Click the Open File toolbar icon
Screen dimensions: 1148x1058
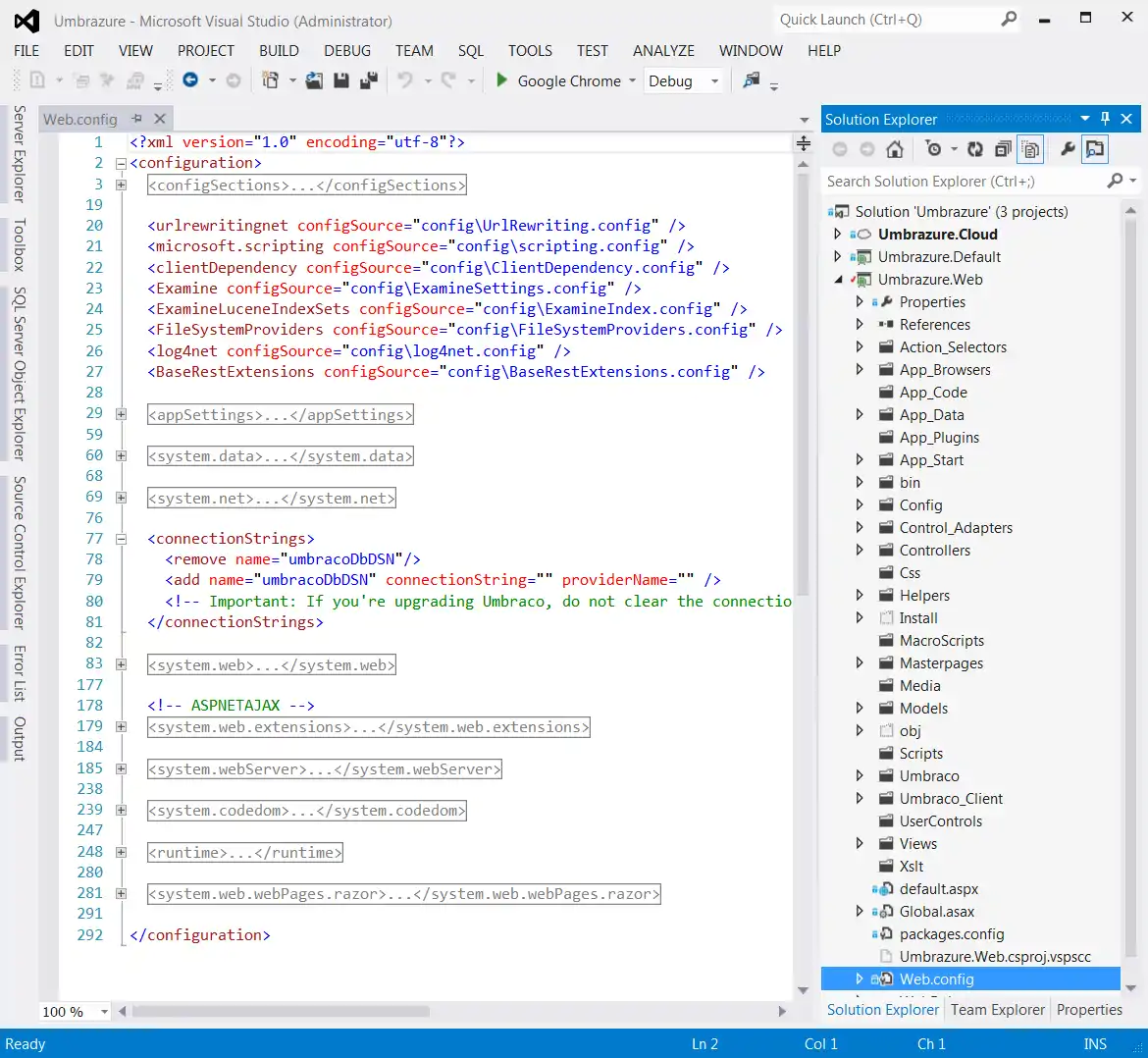(x=314, y=80)
